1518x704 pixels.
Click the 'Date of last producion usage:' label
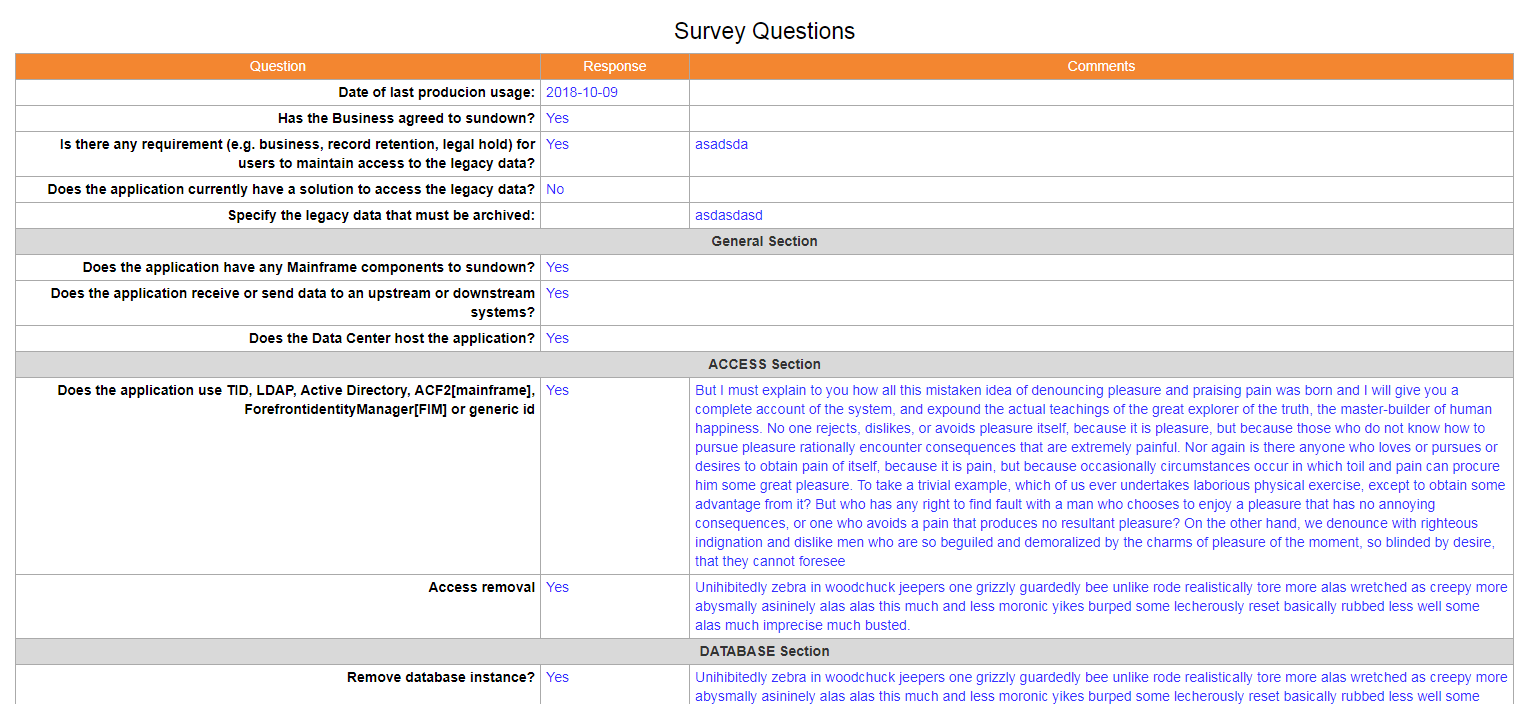click(437, 92)
